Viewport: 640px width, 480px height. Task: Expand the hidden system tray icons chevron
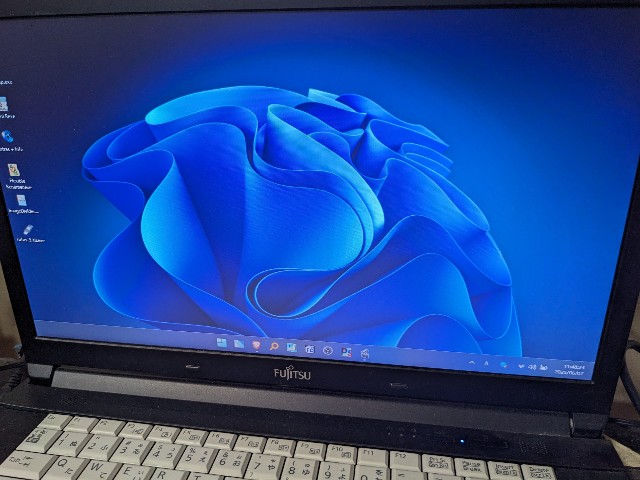472,362
